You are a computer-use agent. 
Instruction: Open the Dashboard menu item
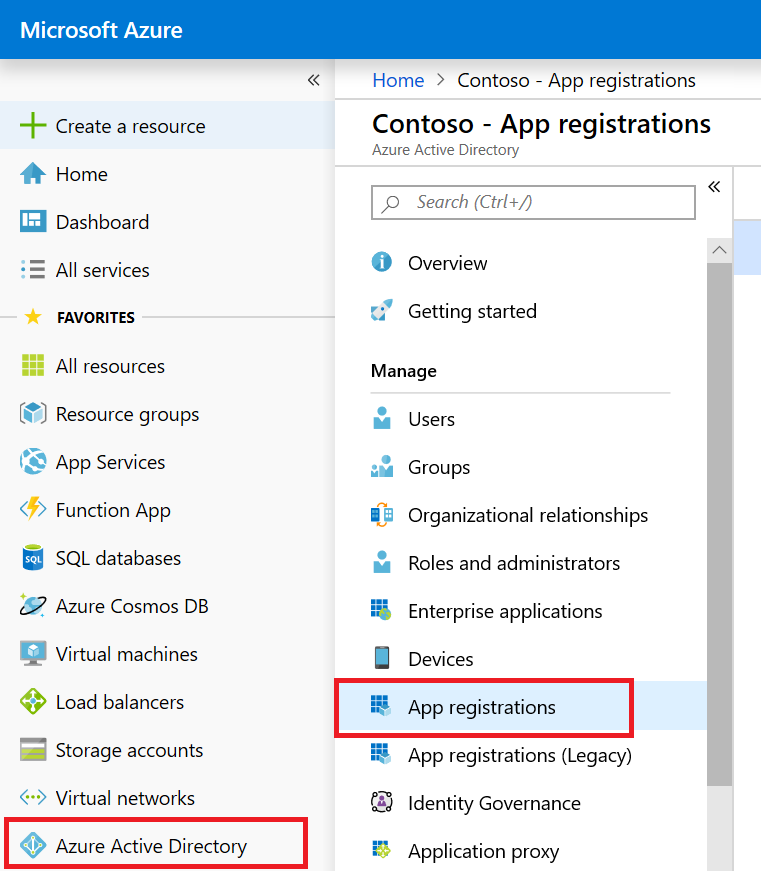point(167,222)
